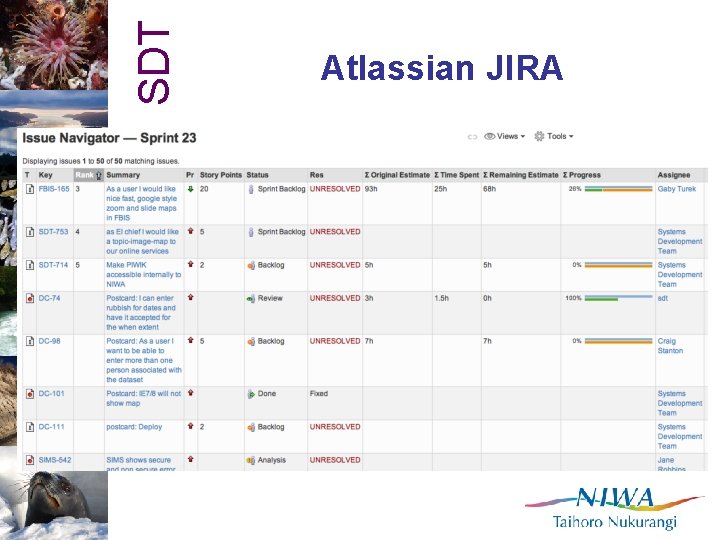Click the Status column header

point(257,175)
